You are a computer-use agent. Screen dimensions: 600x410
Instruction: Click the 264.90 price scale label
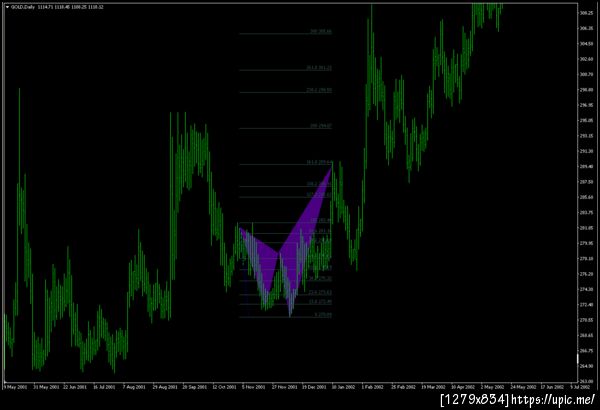586,366
